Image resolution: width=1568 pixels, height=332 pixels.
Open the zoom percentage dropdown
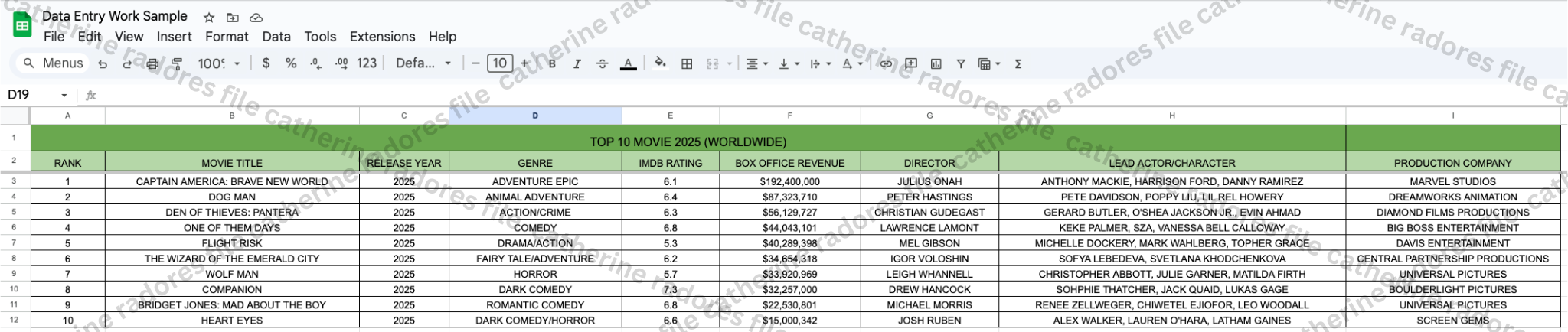[219, 63]
